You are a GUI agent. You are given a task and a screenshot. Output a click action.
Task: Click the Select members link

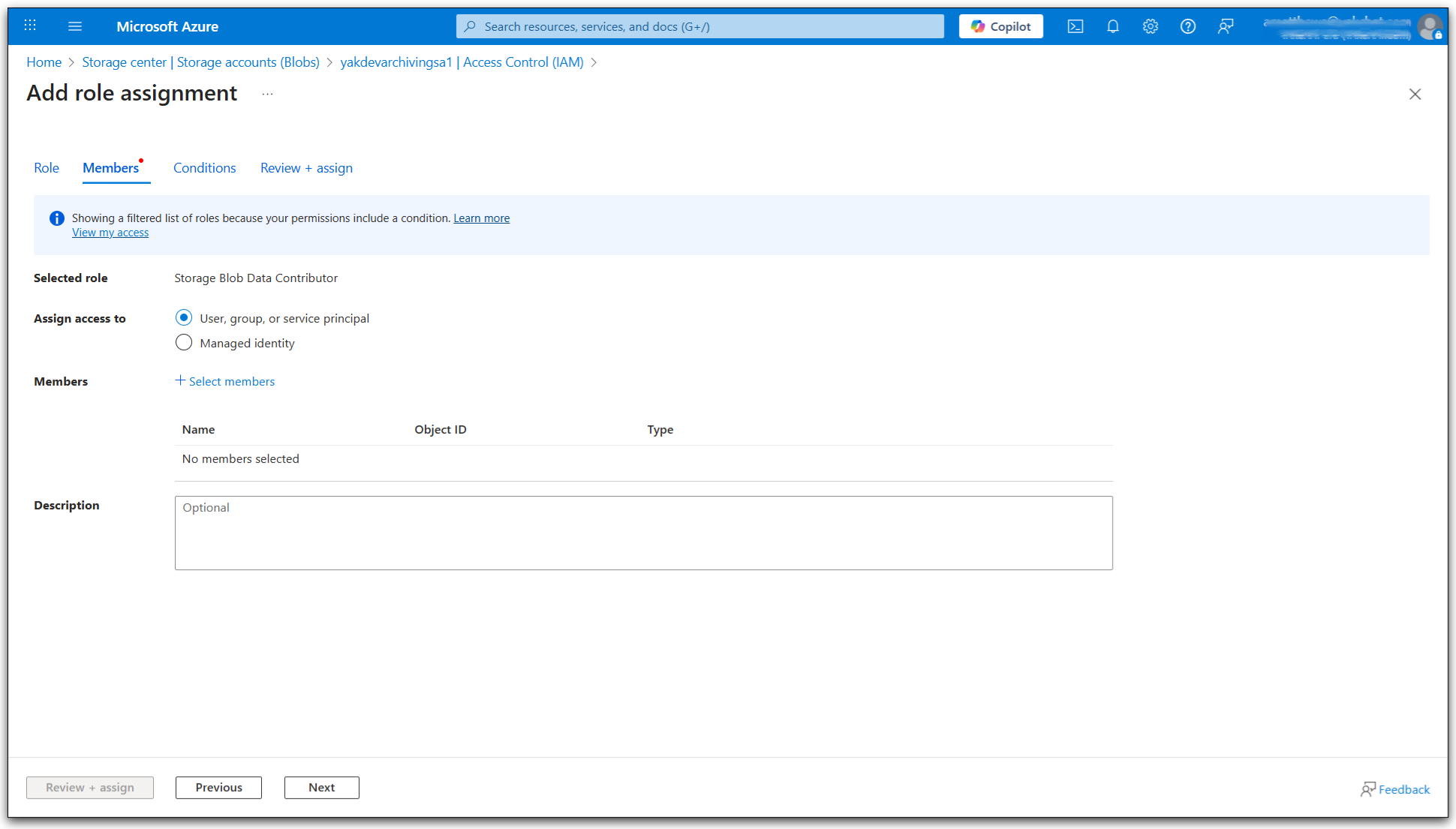click(225, 381)
